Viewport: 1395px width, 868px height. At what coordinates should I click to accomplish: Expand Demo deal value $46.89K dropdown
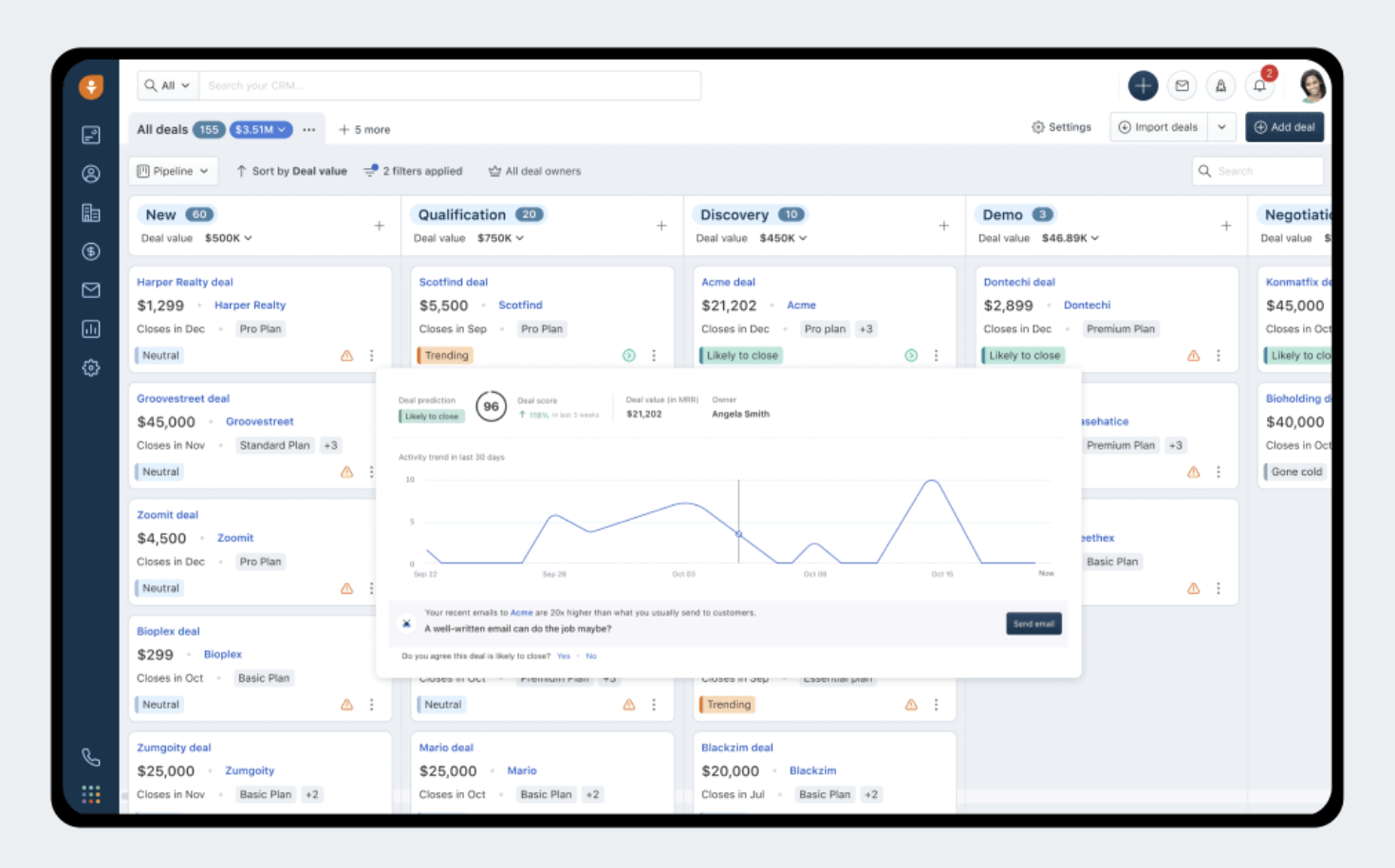(1070, 238)
